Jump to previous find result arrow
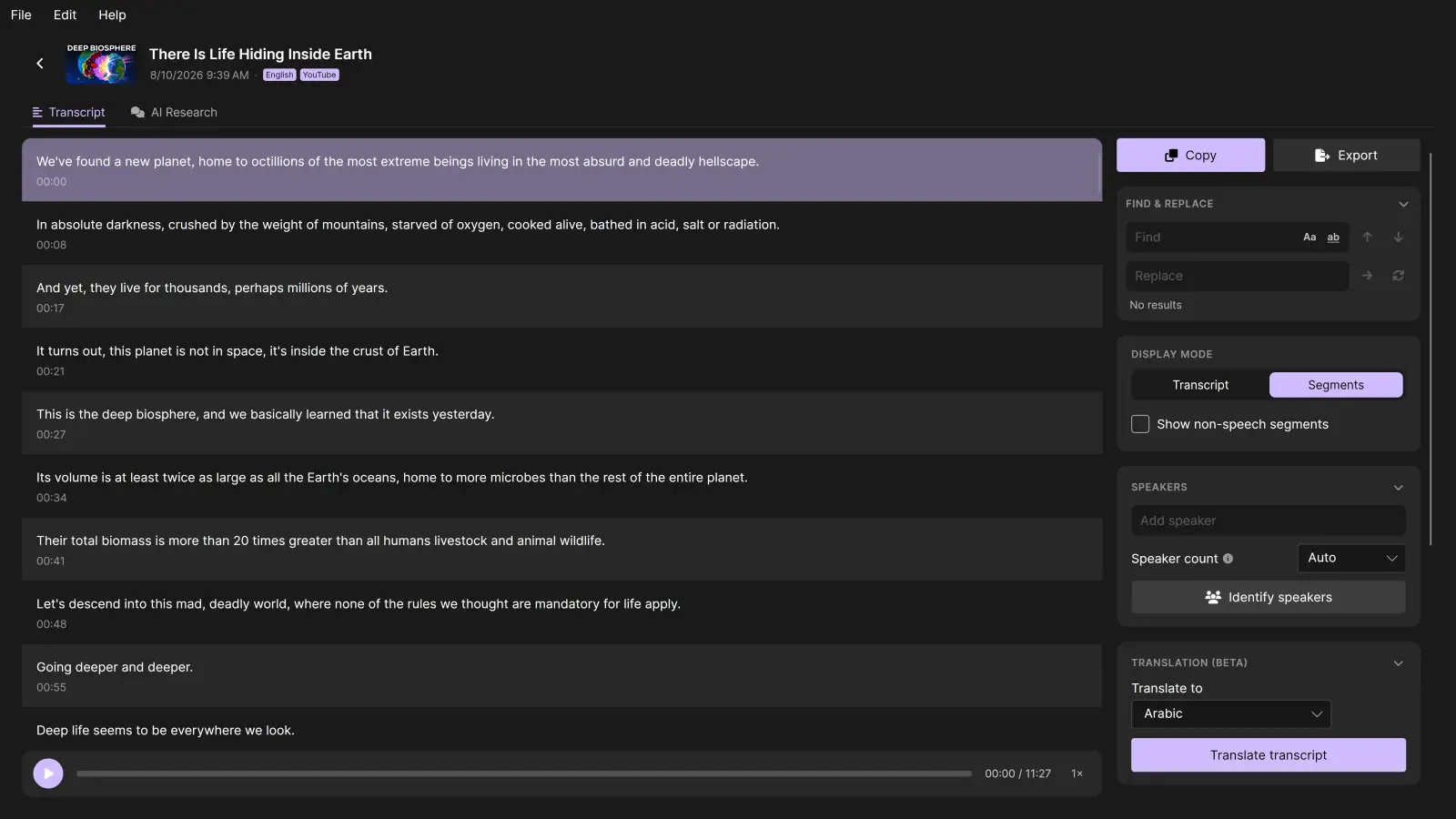 click(1367, 238)
